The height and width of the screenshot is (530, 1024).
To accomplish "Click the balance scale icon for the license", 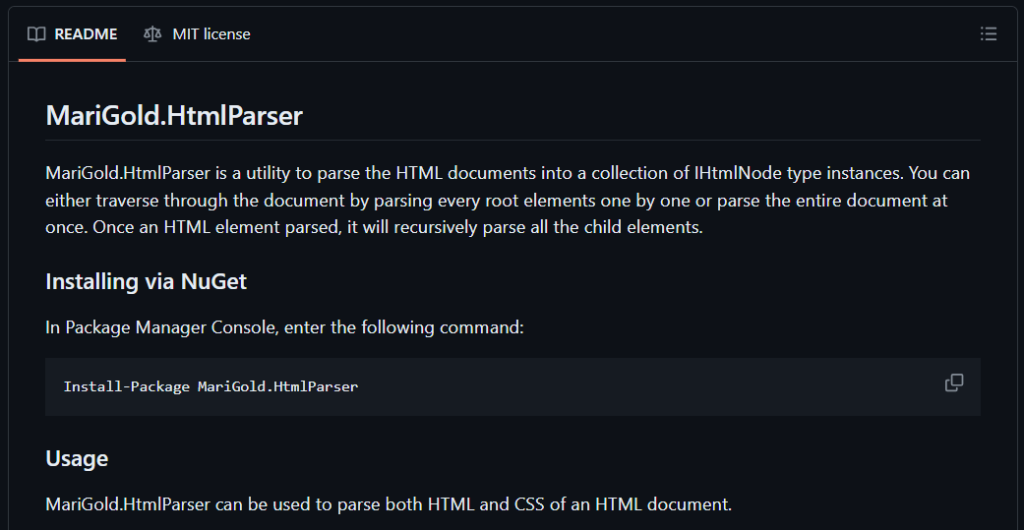I will [152, 34].
